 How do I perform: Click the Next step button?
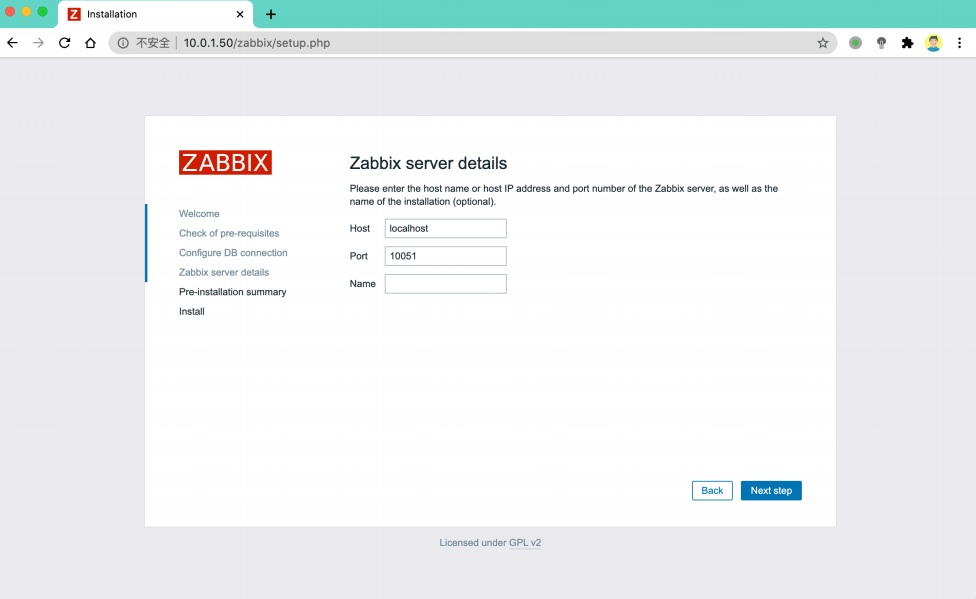pyautogui.click(x=771, y=490)
